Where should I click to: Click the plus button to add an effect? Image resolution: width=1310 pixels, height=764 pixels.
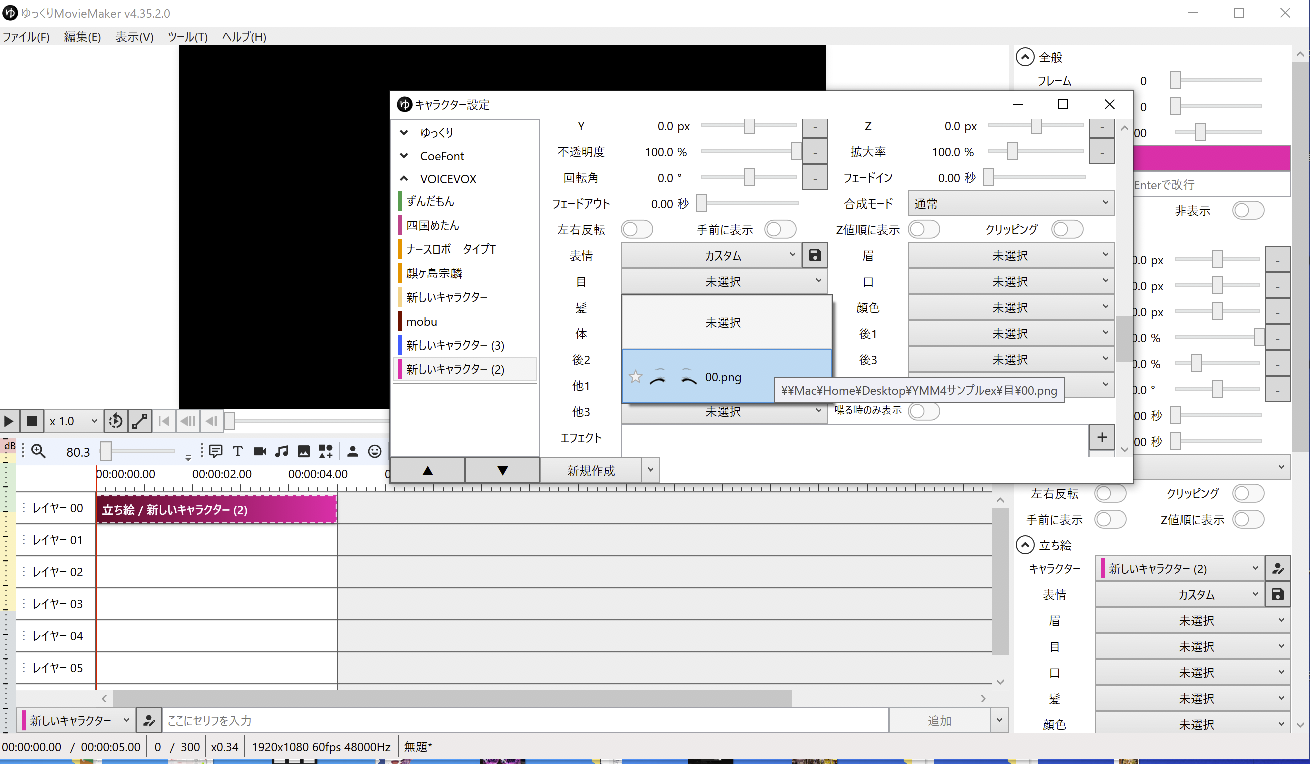[1101, 437]
